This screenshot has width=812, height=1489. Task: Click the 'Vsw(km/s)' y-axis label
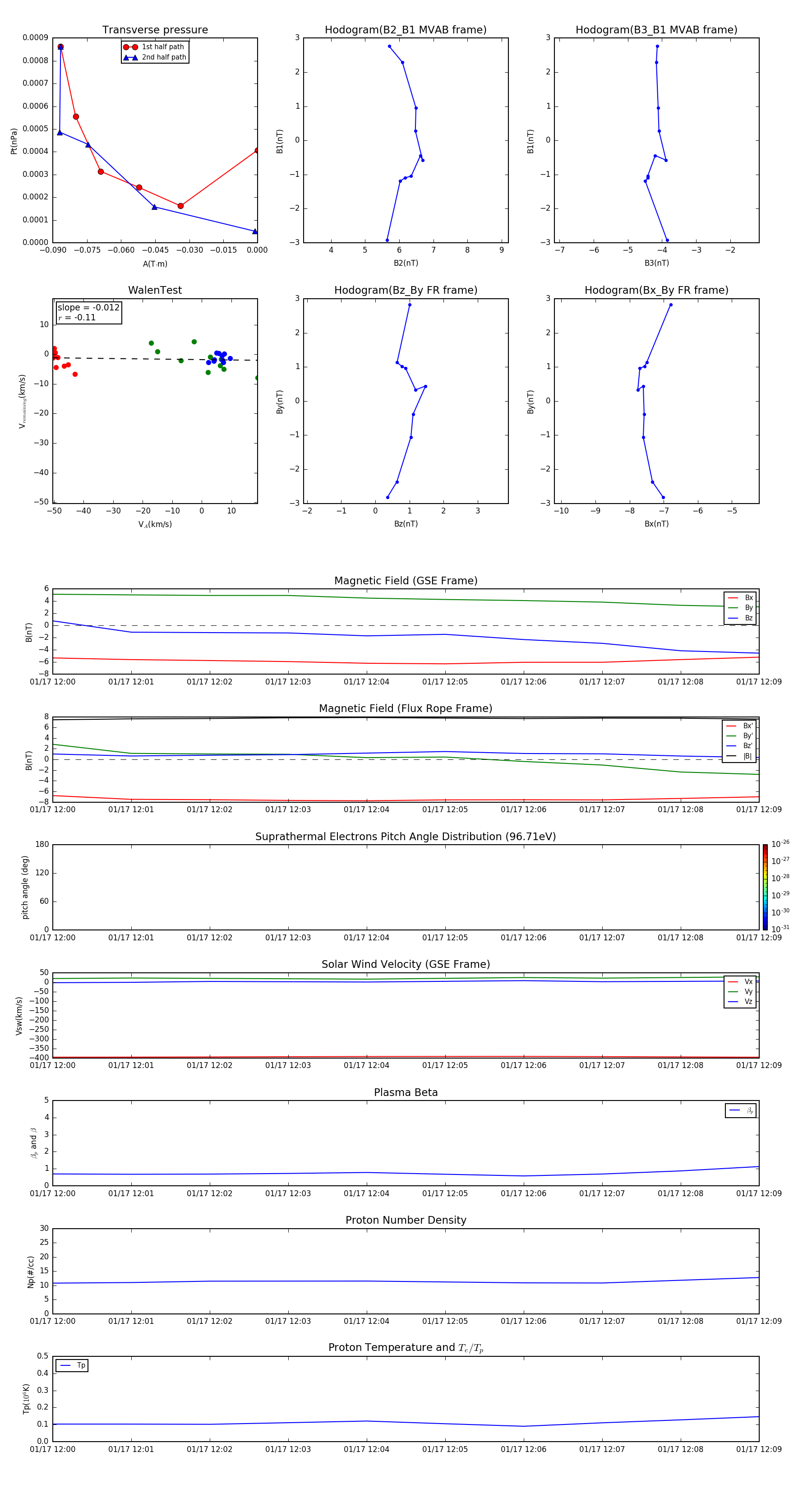18,1016
